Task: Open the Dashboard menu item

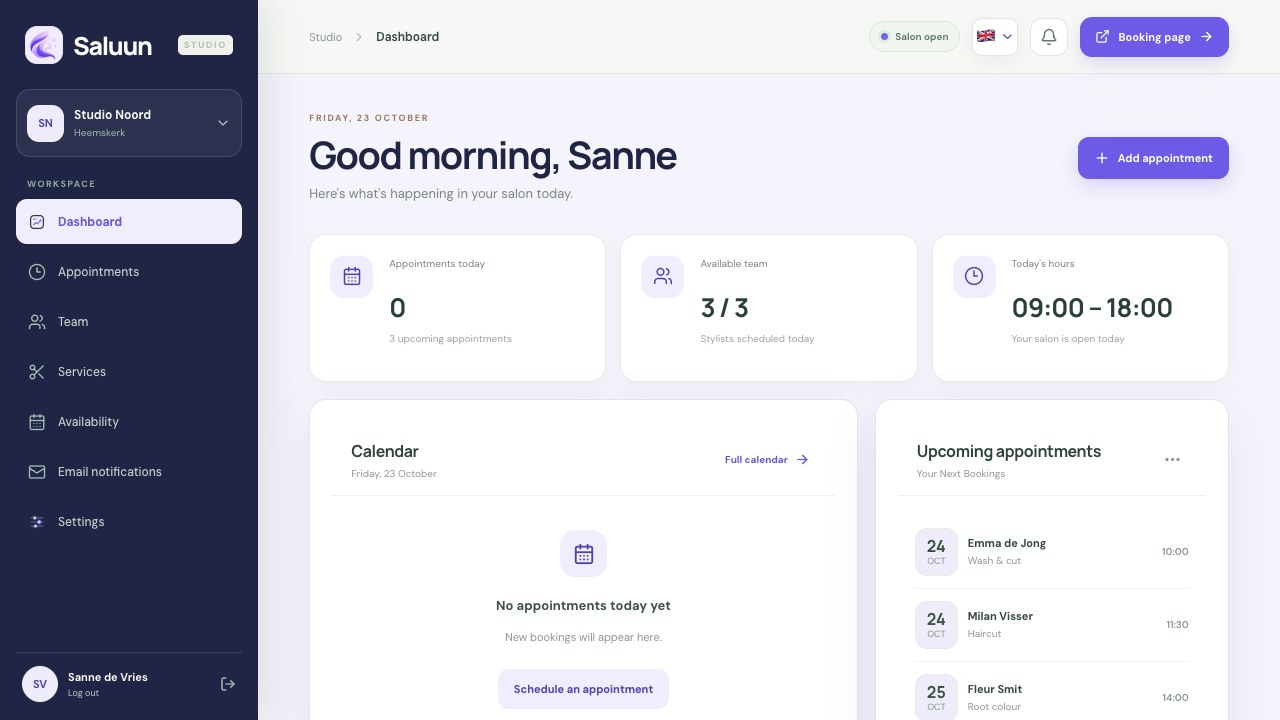Action: point(129,222)
